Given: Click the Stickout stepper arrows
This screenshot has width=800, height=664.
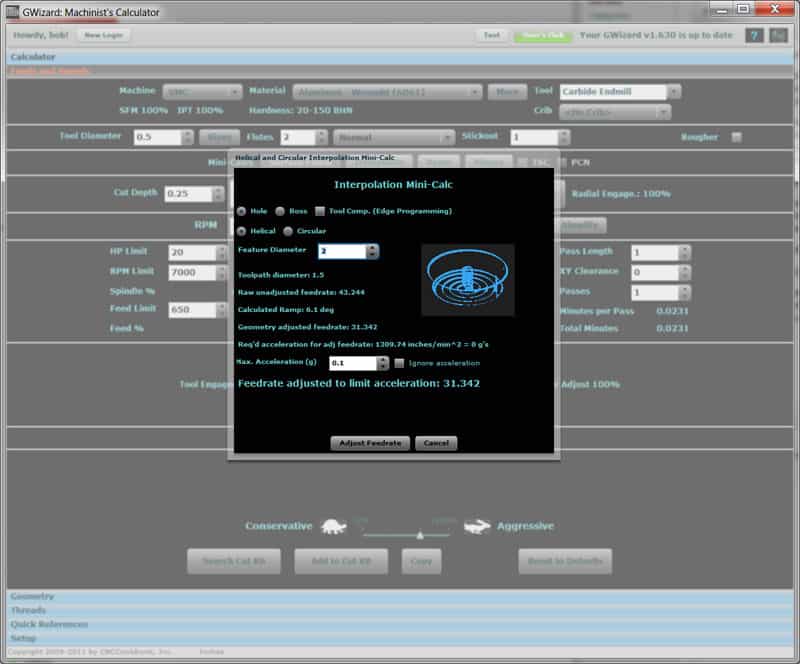Looking at the screenshot, I should pos(564,137).
